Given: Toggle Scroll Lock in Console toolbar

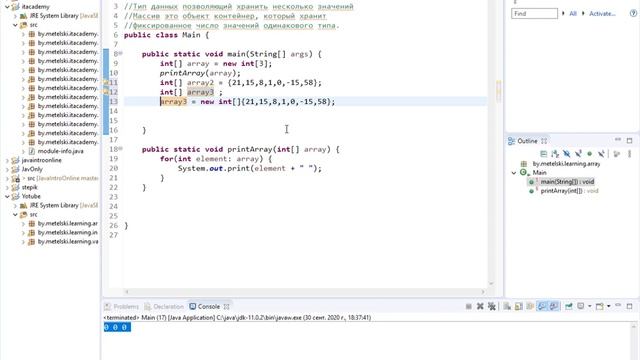Looking at the screenshot, I should pos(518,306).
